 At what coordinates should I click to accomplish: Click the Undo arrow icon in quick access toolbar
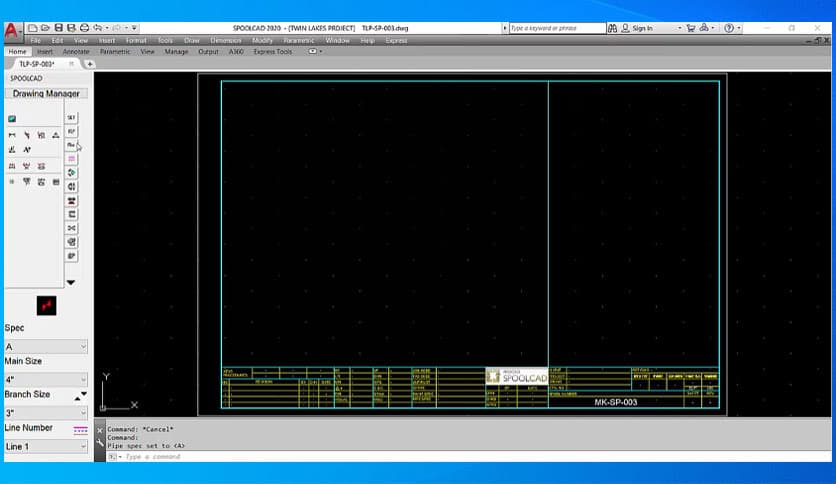pyautogui.click(x=98, y=28)
